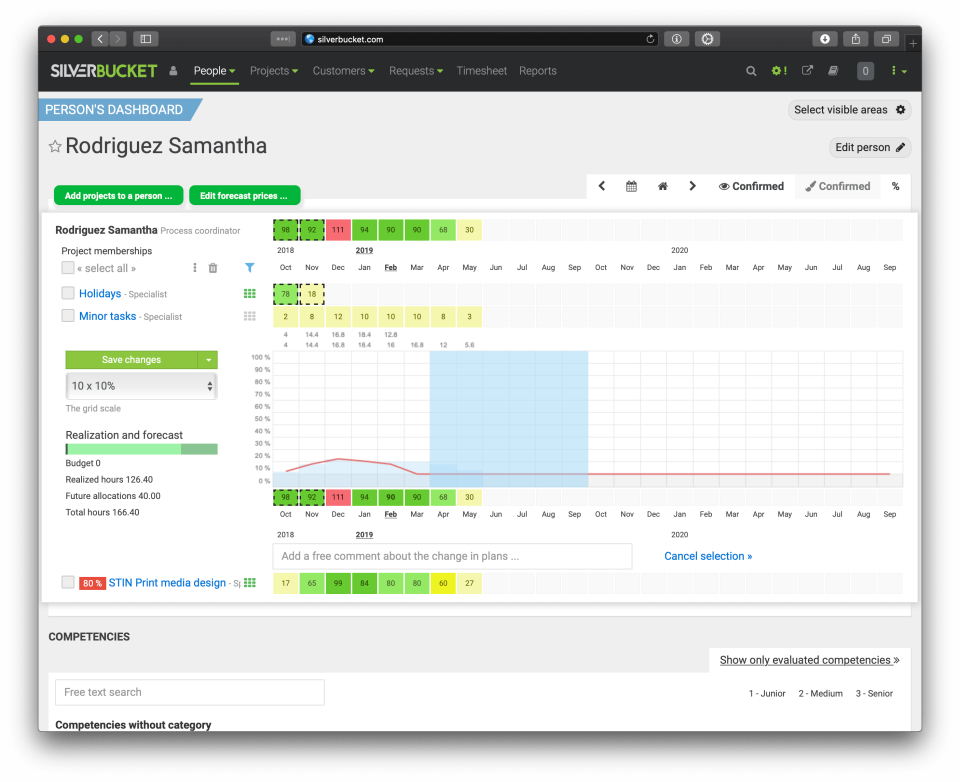The height and width of the screenshot is (782, 960).
Task: Click the grid icon for STIN Print media design
Action: click(x=250, y=582)
